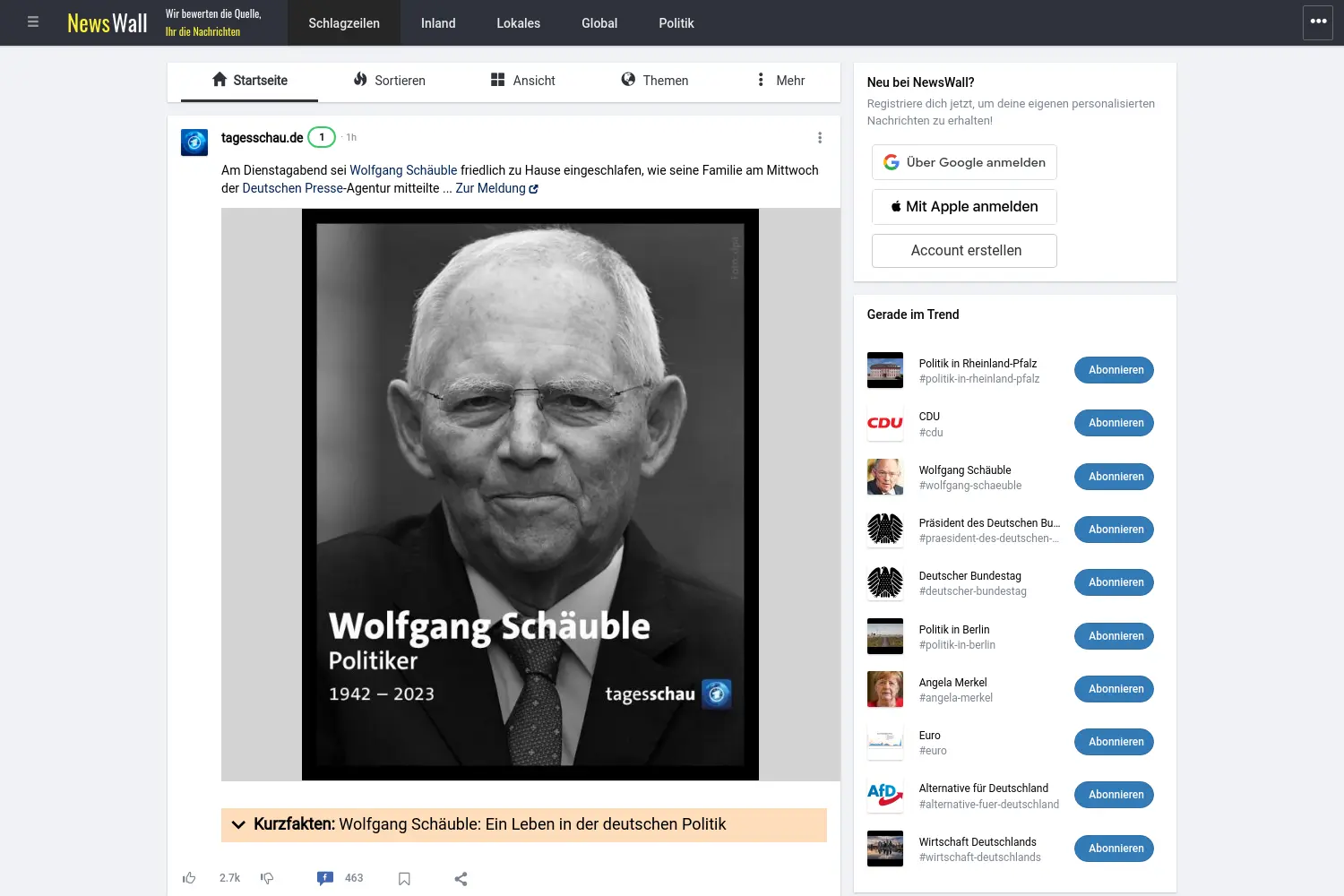Share the Schäuble post

click(461, 879)
